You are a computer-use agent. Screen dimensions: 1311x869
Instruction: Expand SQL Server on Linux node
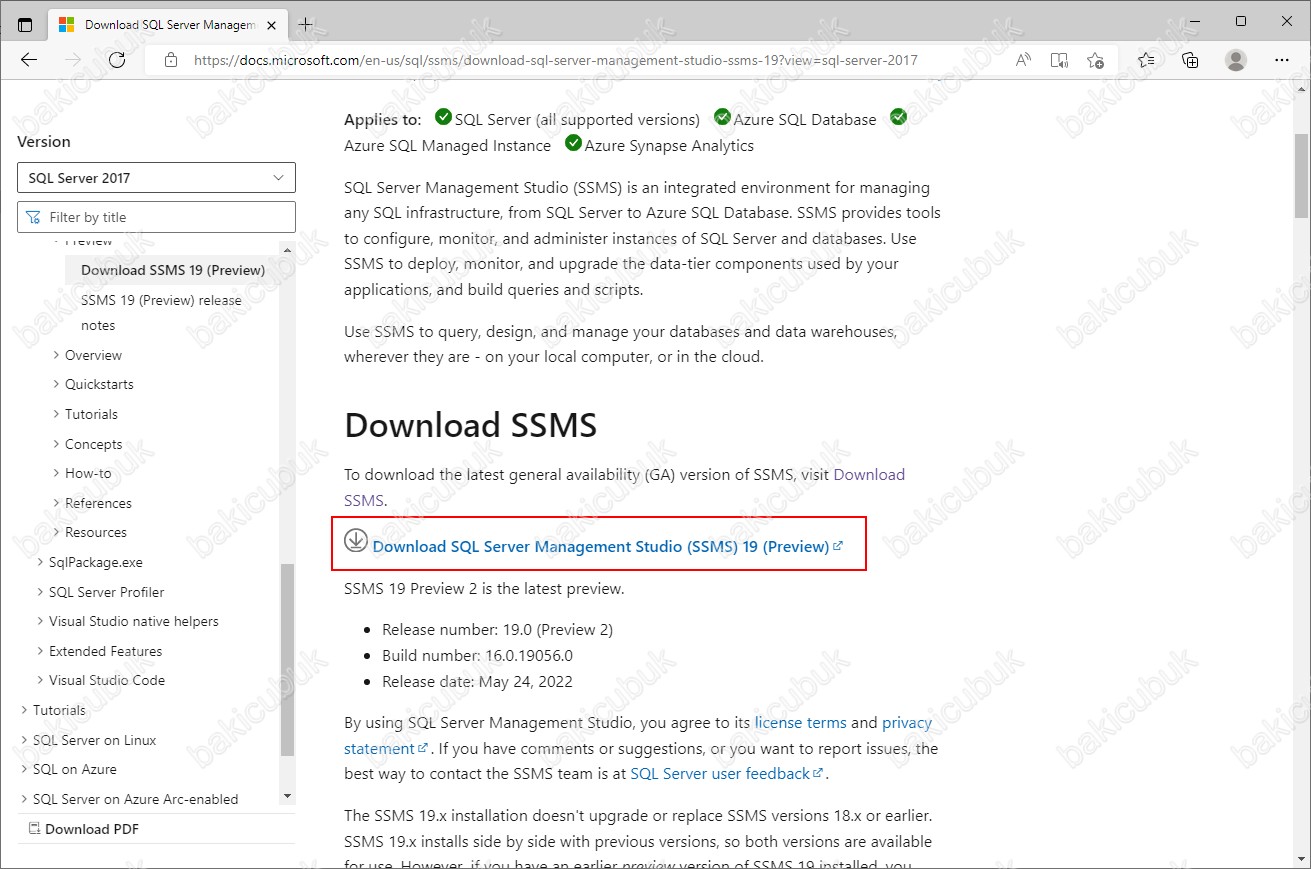point(94,740)
